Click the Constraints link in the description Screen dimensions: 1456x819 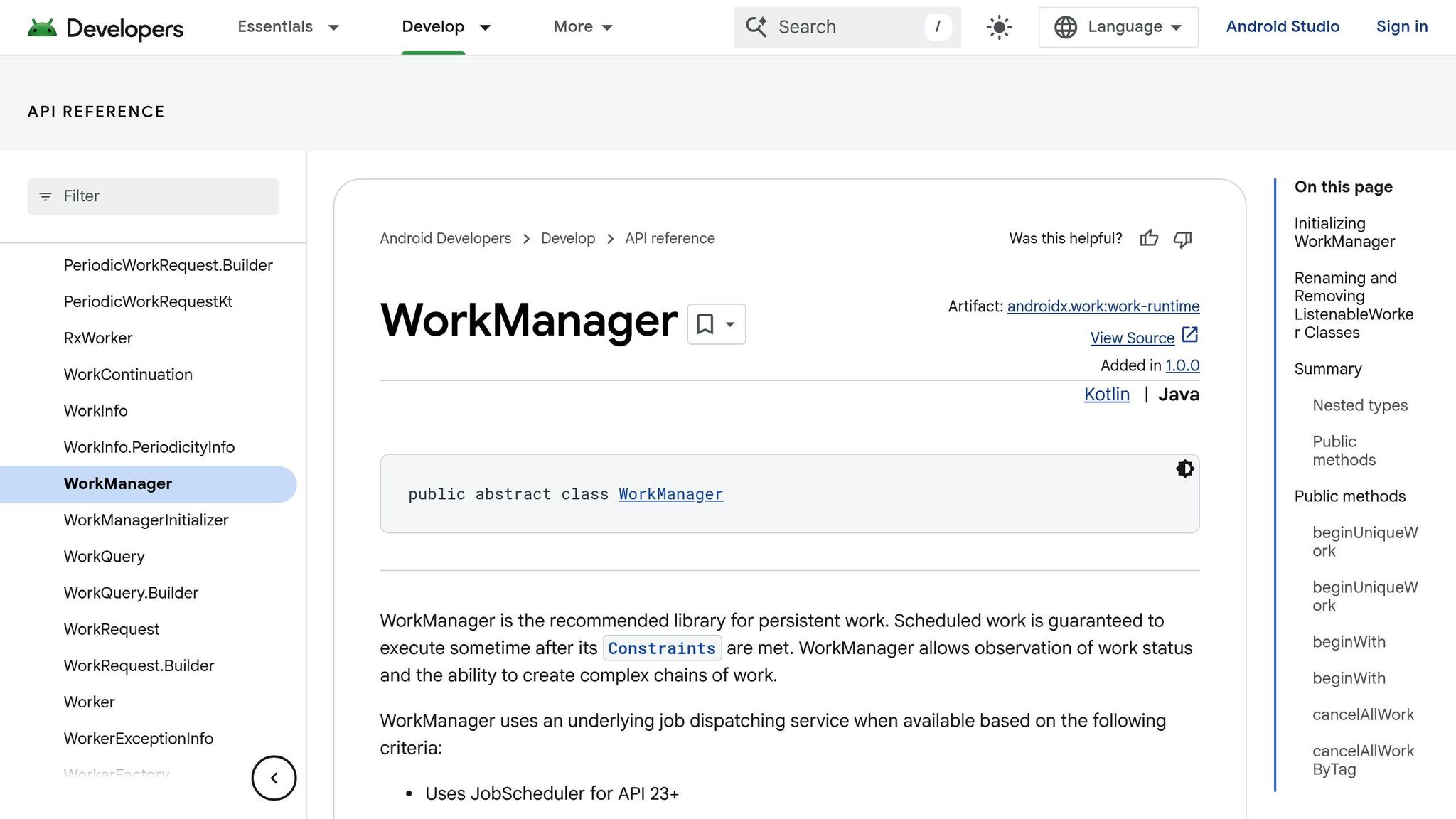tap(662, 648)
